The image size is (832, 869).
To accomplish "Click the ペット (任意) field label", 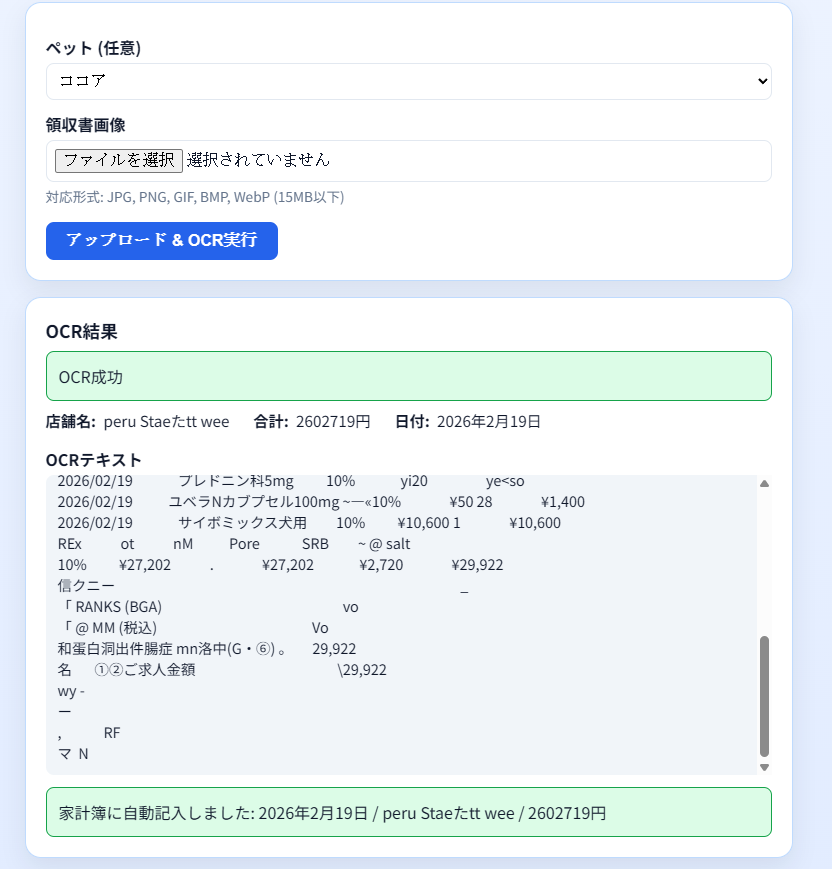I will click(x=80, y=47).
